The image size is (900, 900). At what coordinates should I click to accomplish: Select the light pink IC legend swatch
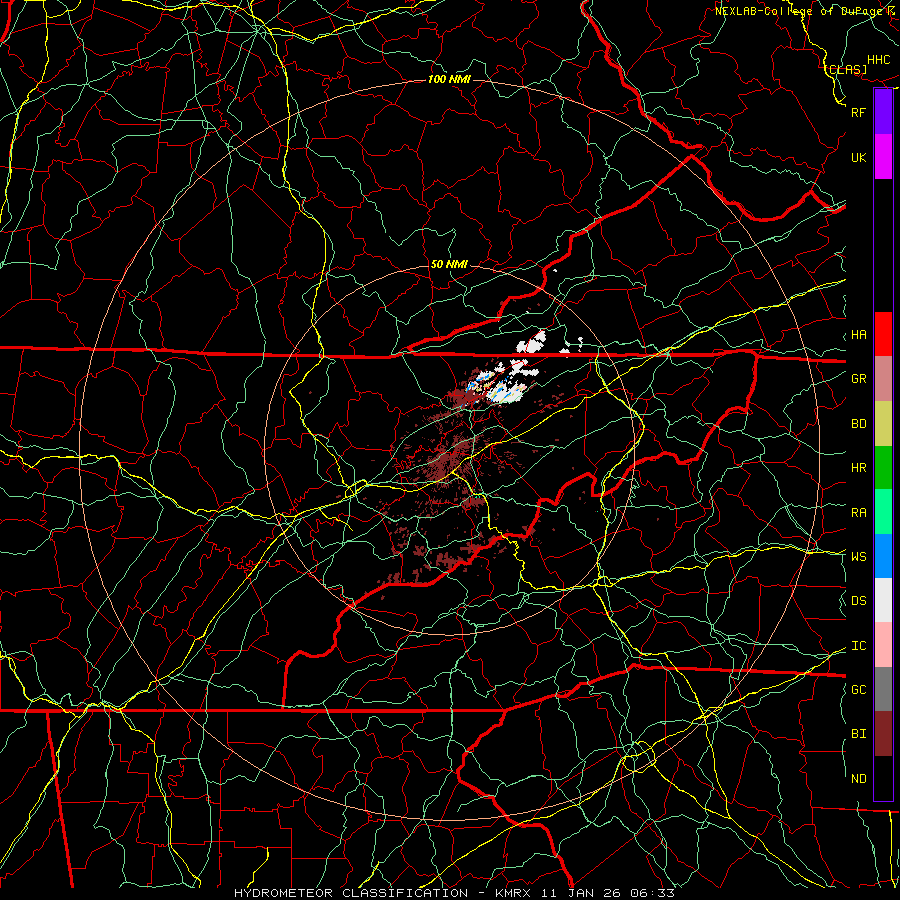click(x=883, y=645)
